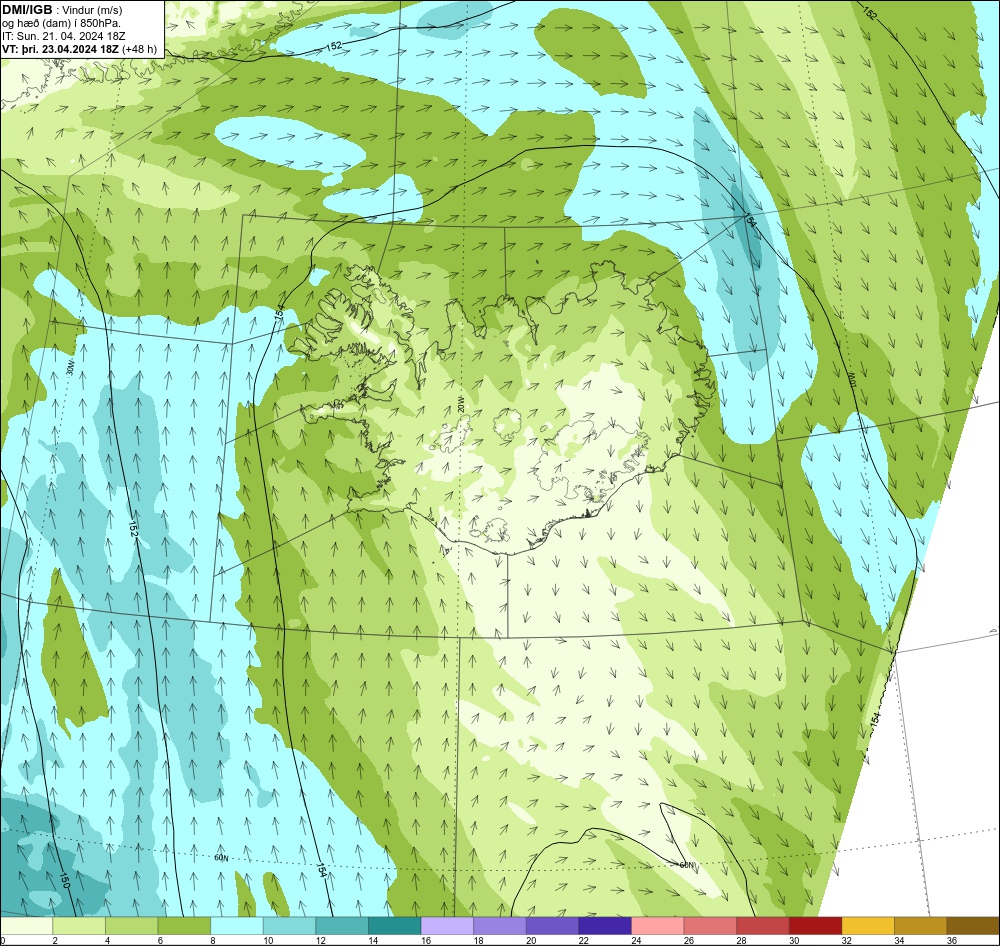This screenshot has width=1000, height=946.
Task: Select the 34–36 m/s ochre legend swatch
Action: pyautogui.click(x=921, y=926)
